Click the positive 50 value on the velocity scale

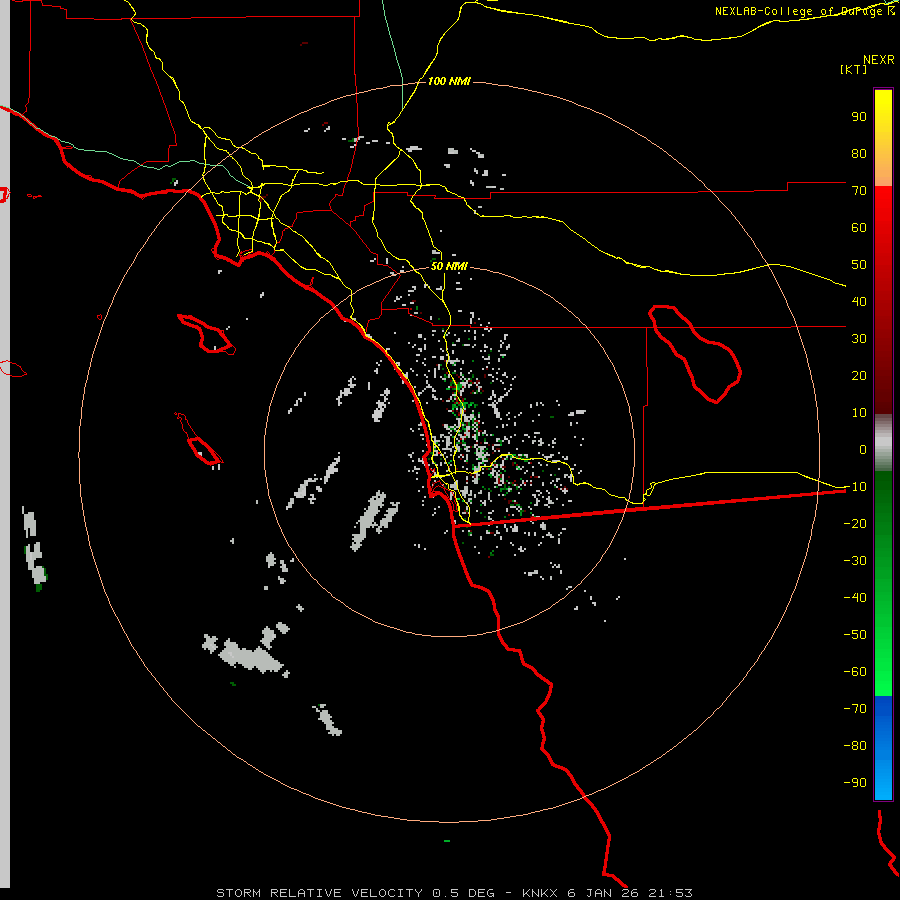click(x=859, y=265)
